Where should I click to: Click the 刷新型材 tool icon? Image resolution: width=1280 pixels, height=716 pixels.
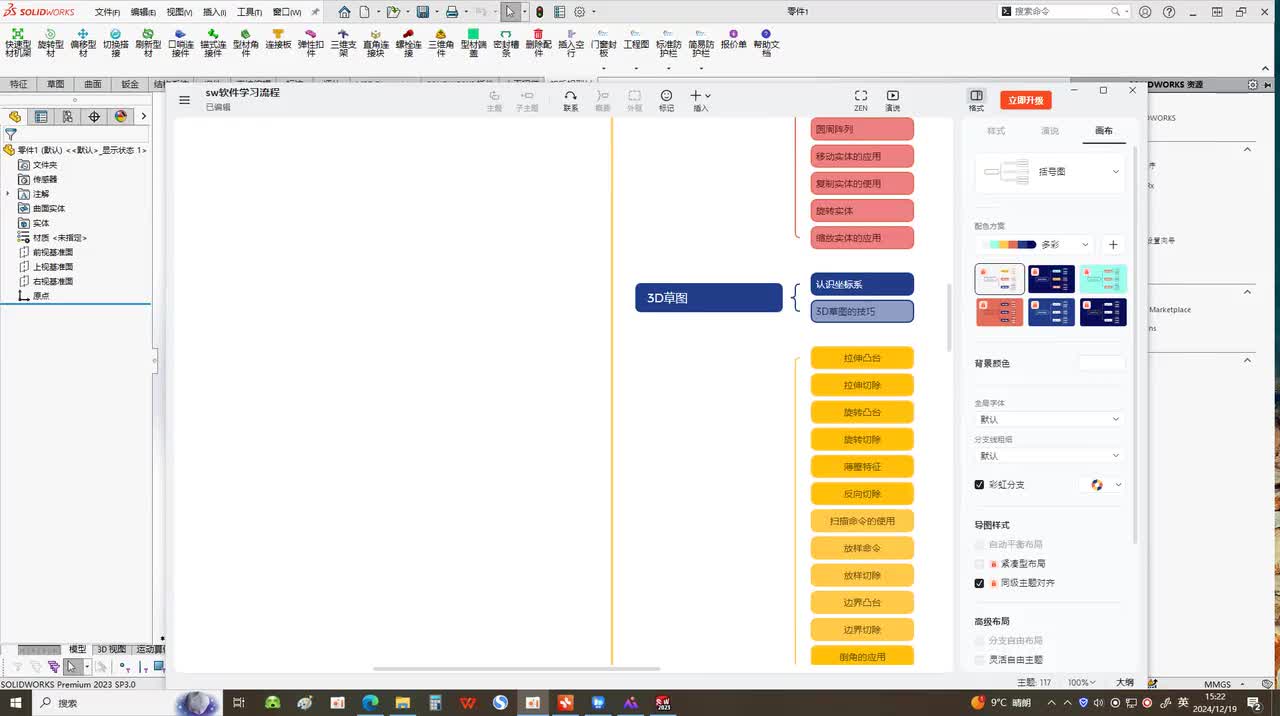point(148,43)
